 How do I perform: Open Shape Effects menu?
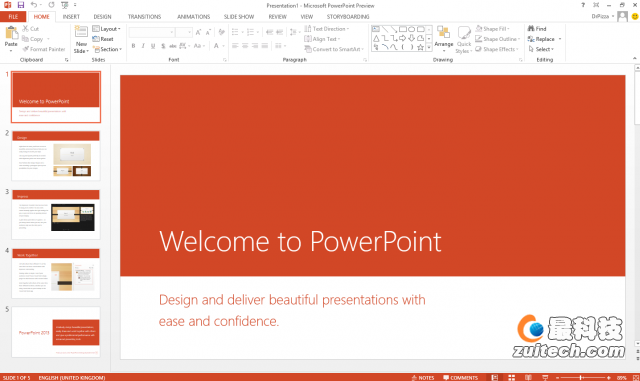pyautogui.click(x=497, y=49)
